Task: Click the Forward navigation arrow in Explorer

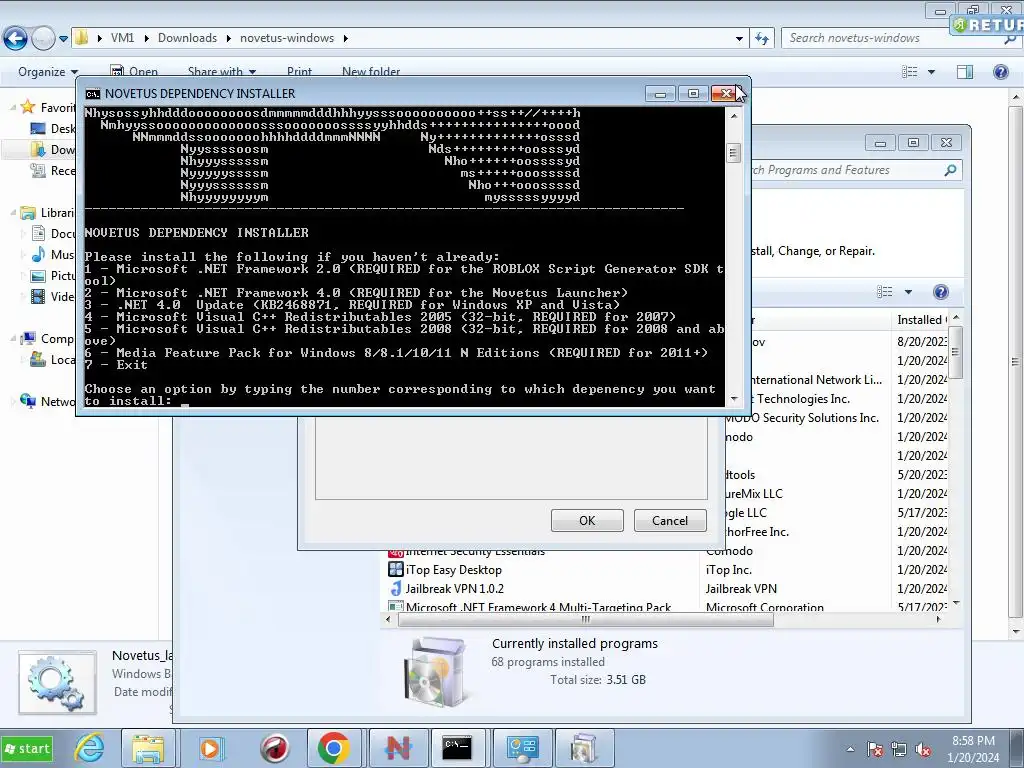Action: click(43, 39)
